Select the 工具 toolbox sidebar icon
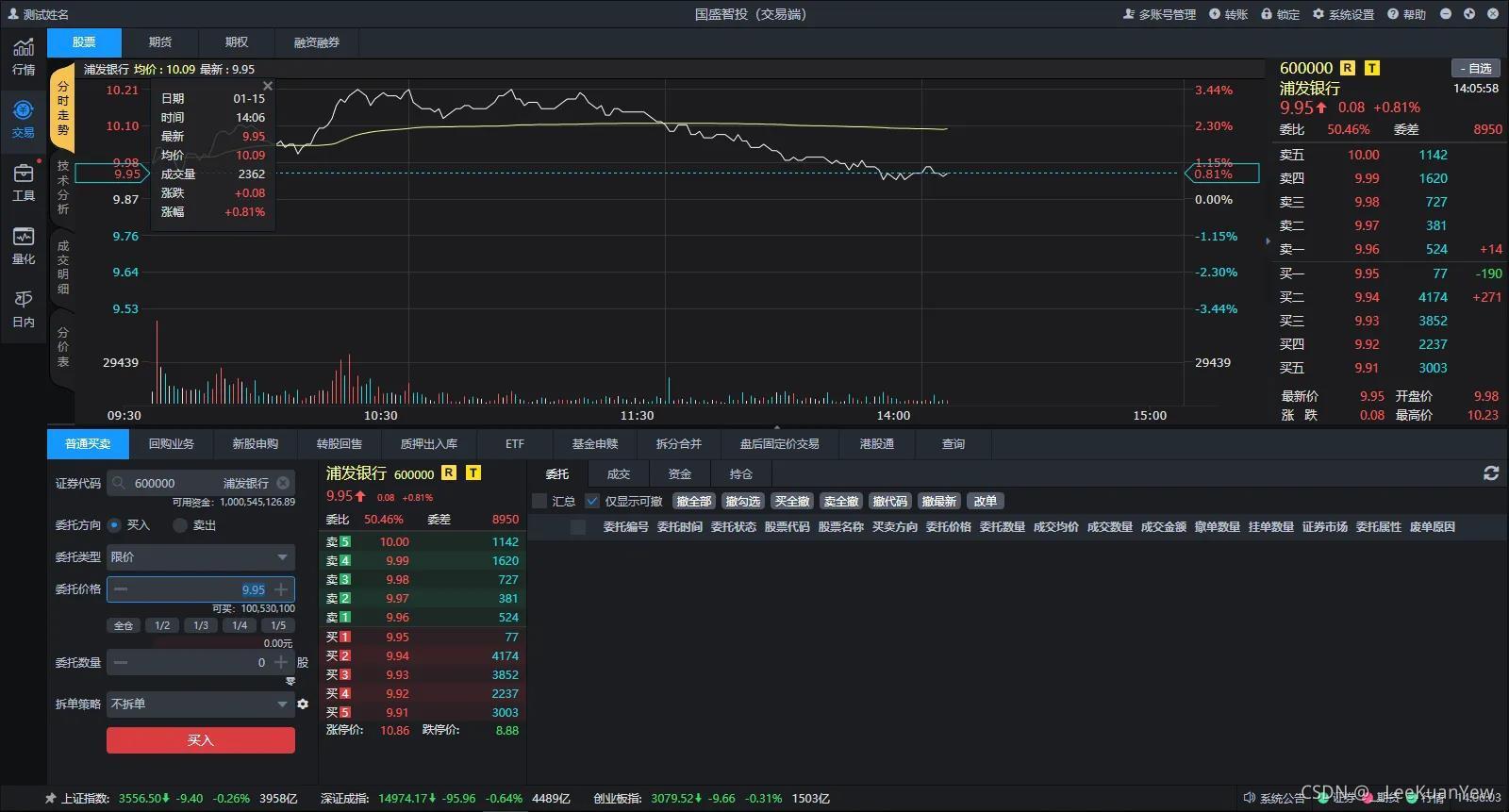 tap(24, 182)
